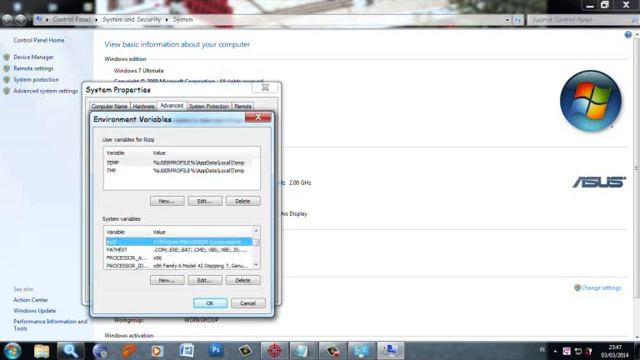Open Windows Update sidebar link

[34, 311]
